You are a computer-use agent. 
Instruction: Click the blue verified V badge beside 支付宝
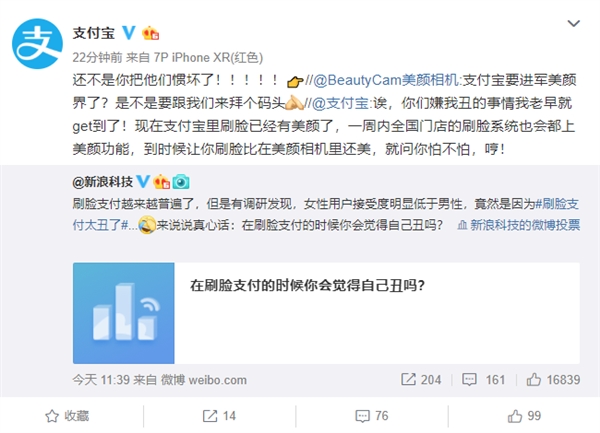(x=129, y=33)
